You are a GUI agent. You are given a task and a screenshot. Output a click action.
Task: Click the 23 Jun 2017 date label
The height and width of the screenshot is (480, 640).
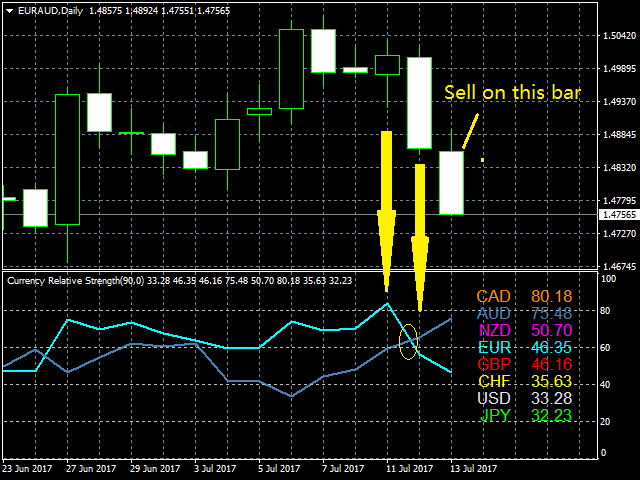[27, 469]
